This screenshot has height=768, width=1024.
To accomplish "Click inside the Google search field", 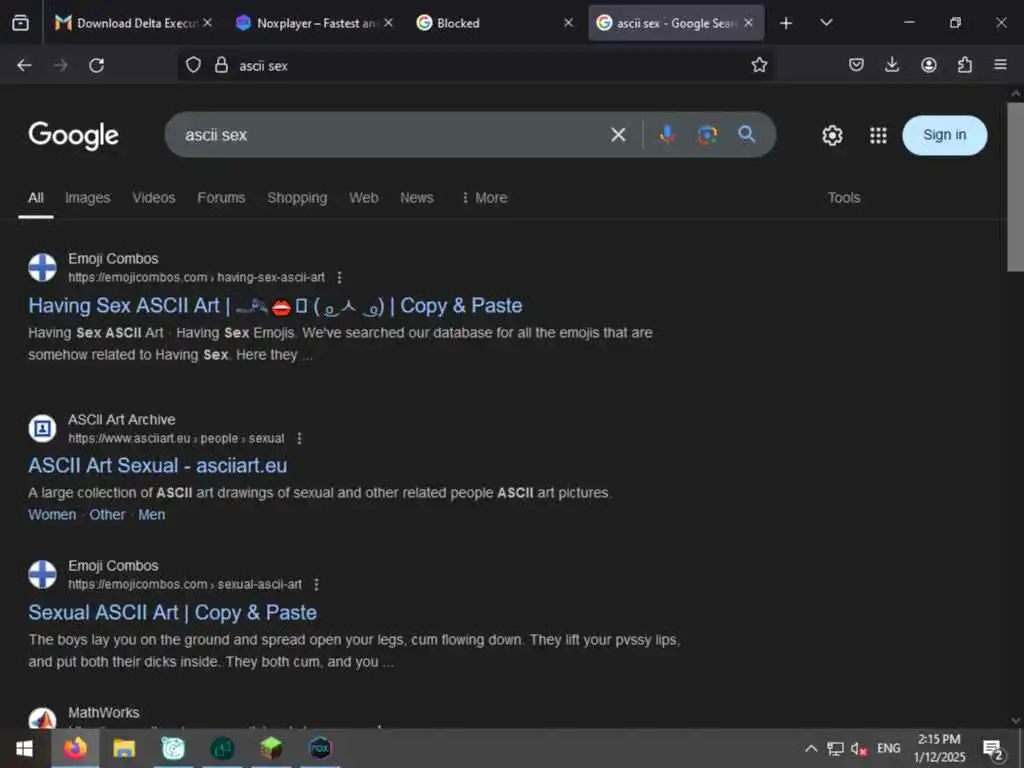I will [x=392, y=135].
